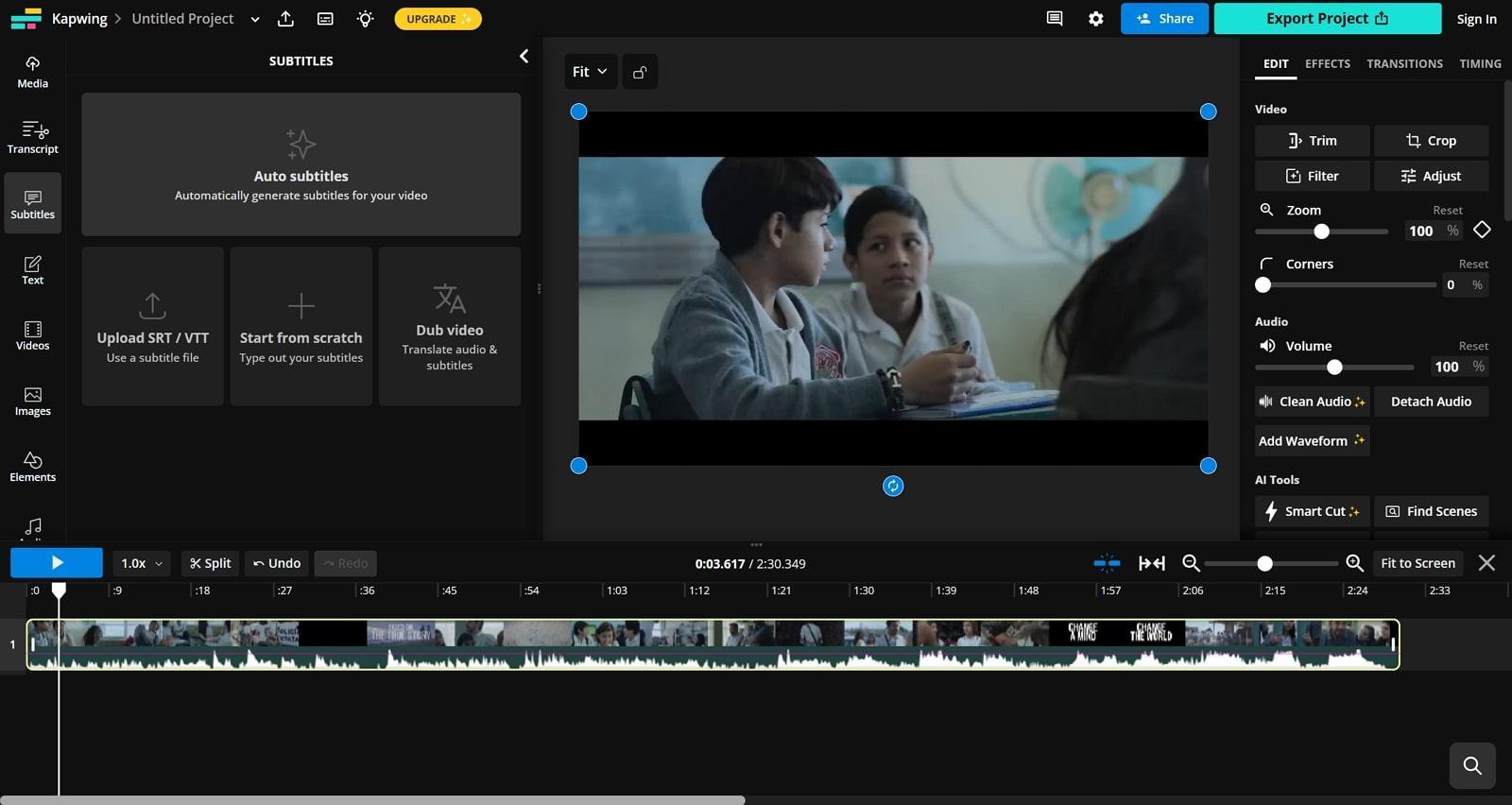Select the Subtitles sidebar tool

(x=32, y=203)
